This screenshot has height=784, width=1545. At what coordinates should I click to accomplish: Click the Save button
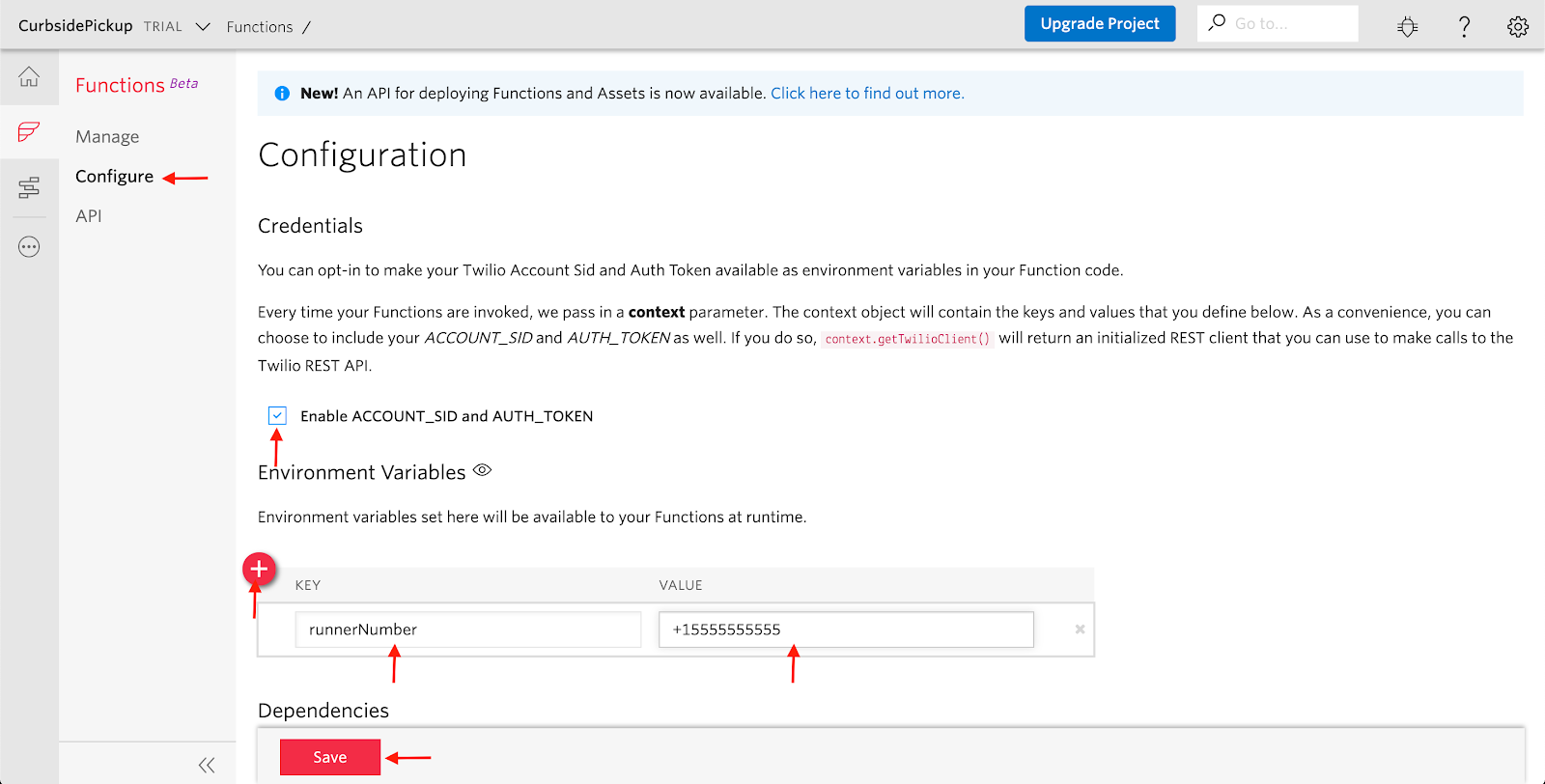329,757
